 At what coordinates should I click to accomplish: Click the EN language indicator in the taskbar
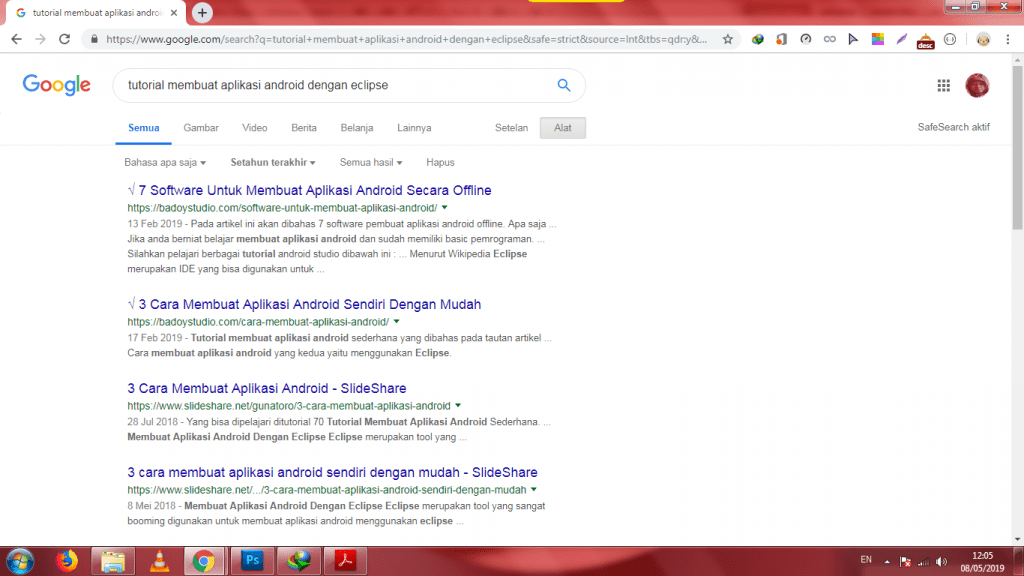point(866,560)
